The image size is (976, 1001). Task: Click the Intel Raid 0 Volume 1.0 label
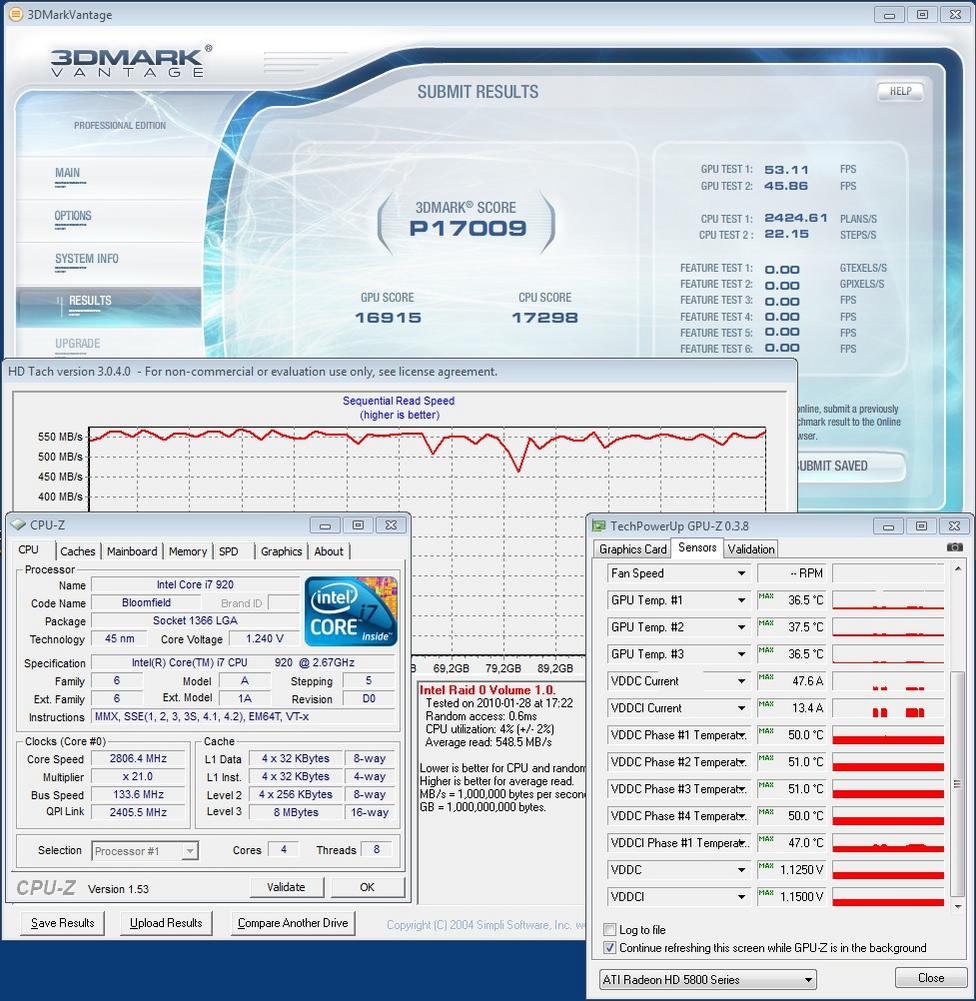(488, 689)
